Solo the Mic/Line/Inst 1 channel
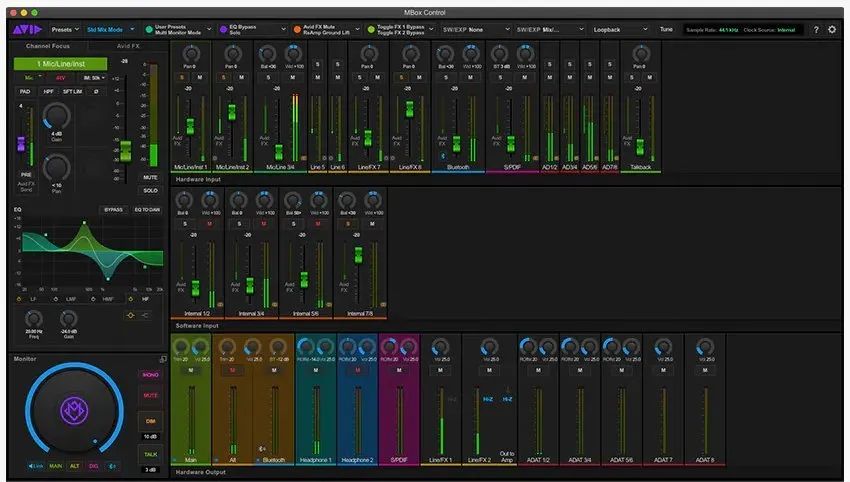This screenshot has height=482, width=850. click(182, 78)
